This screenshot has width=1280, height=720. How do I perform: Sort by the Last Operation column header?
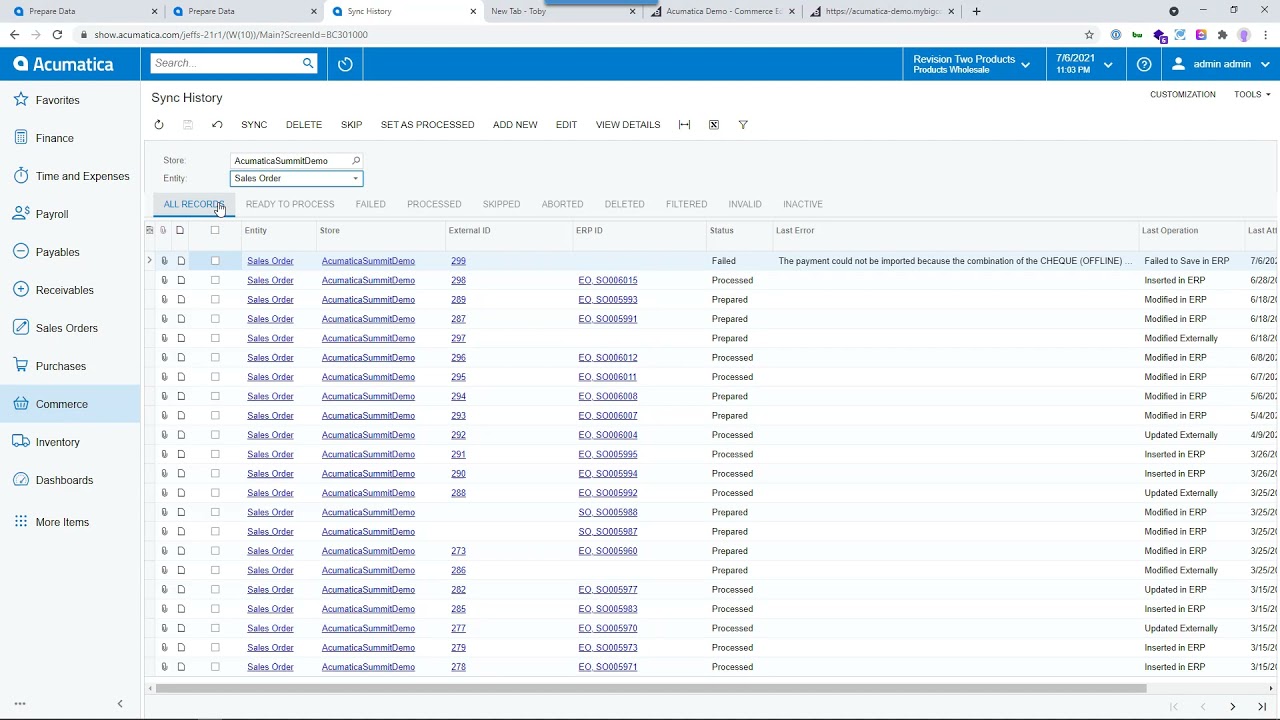pos(1170,230)
